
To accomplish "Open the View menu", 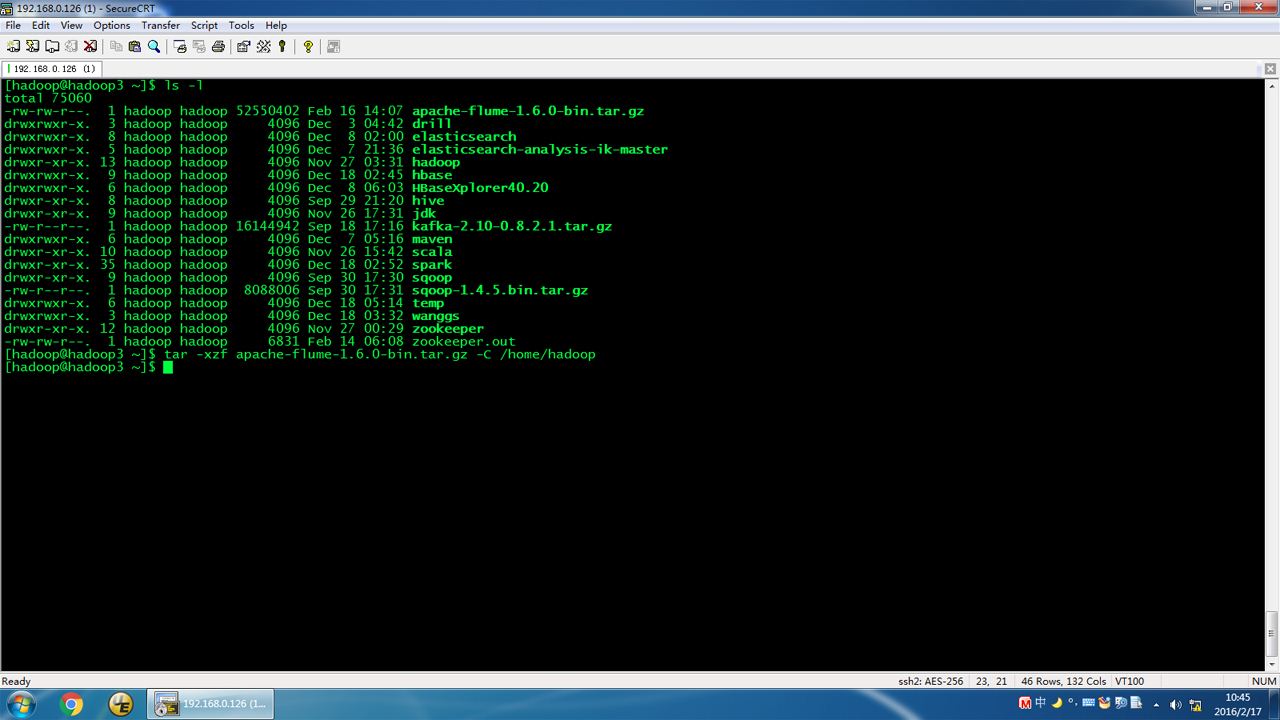I will pos(72,25).
